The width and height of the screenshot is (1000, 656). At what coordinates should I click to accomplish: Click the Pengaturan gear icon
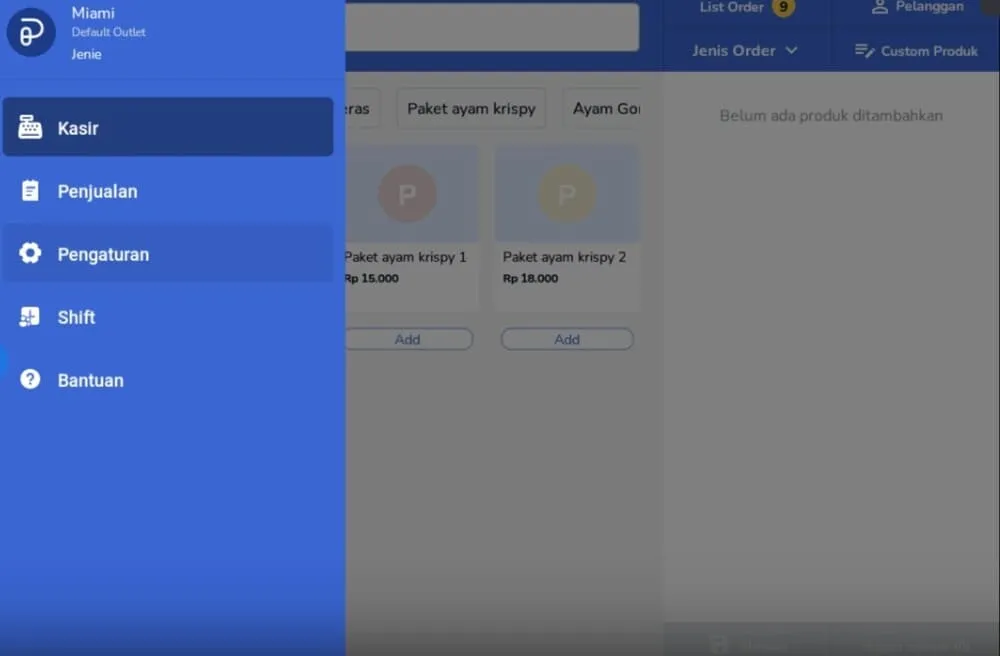(x=30, y=254)
